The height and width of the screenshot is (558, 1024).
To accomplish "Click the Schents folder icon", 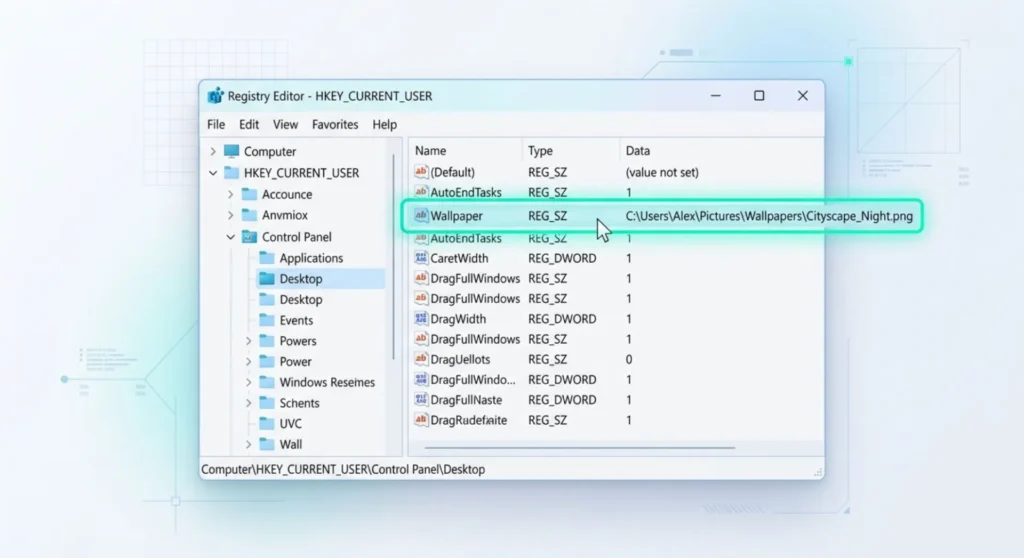I will click(266, 402).
